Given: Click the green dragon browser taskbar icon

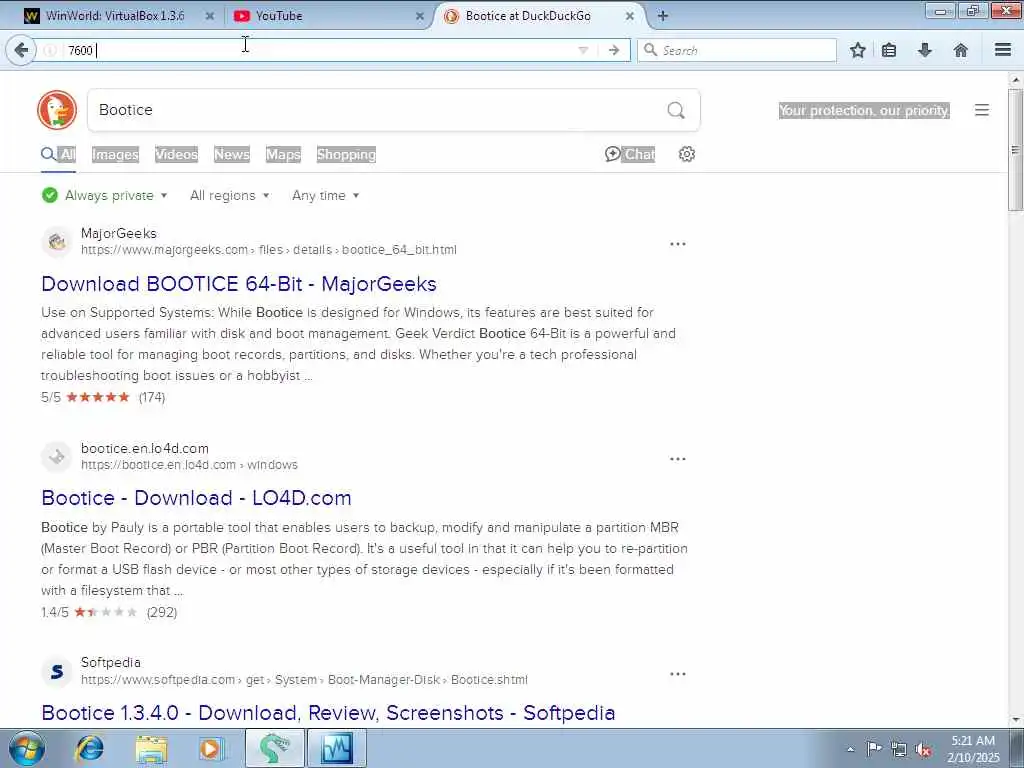Looking at the screenshot, I should point(274,749).
